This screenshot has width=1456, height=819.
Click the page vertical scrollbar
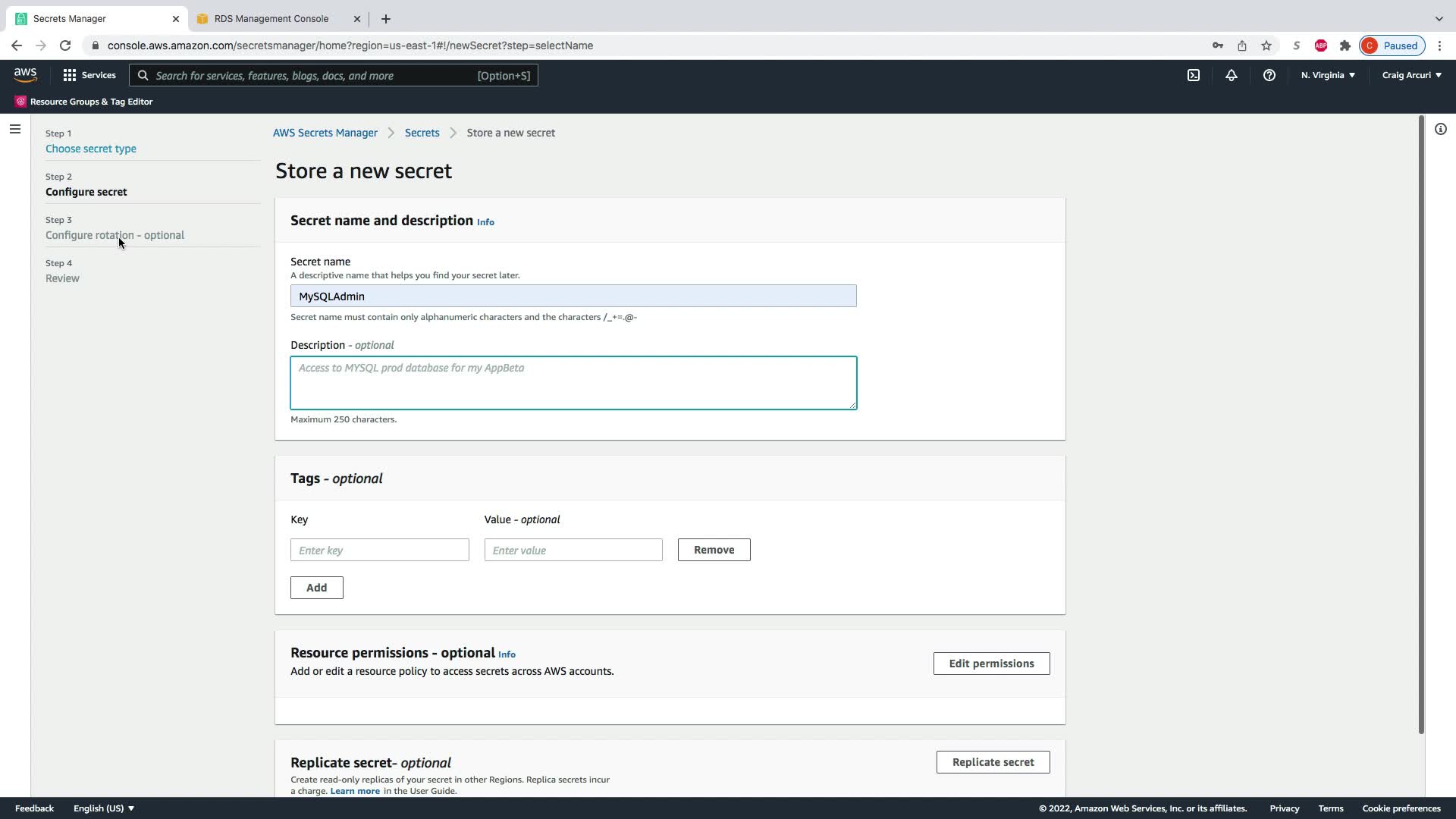pyautogui.click(x=1421, y=425)
